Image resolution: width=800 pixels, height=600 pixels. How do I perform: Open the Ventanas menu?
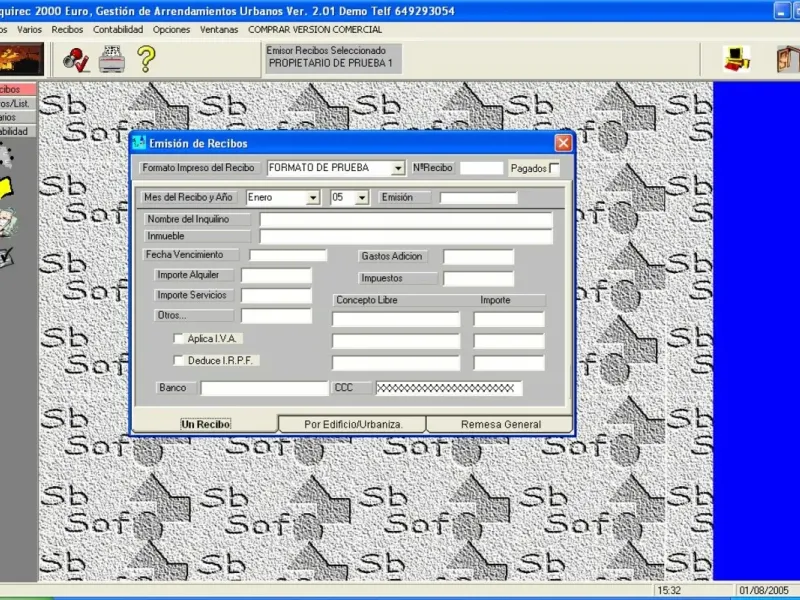(219, 30)
